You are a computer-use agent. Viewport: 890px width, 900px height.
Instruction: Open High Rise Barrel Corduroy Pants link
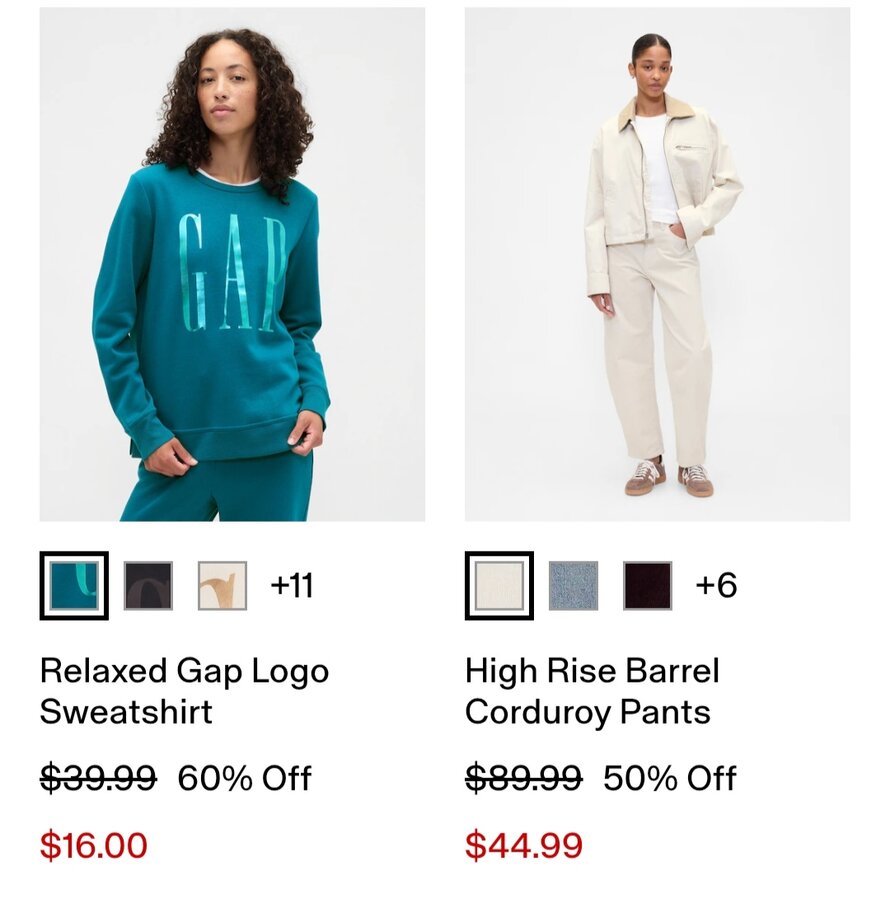click(x=592, y=691)
